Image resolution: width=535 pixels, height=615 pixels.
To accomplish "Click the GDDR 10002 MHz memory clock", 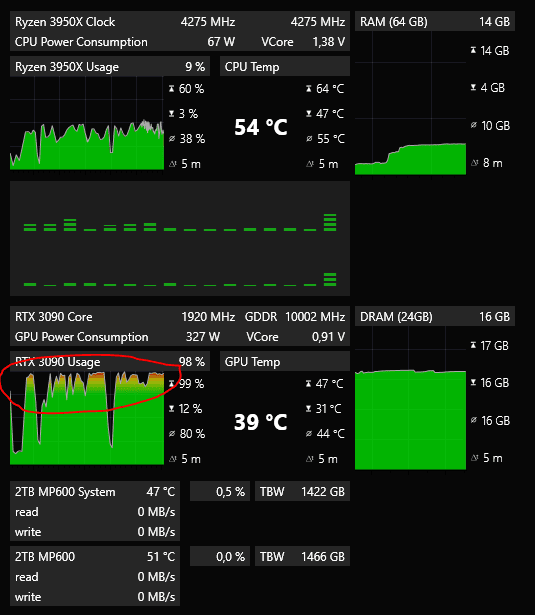I will click(295, 317).
